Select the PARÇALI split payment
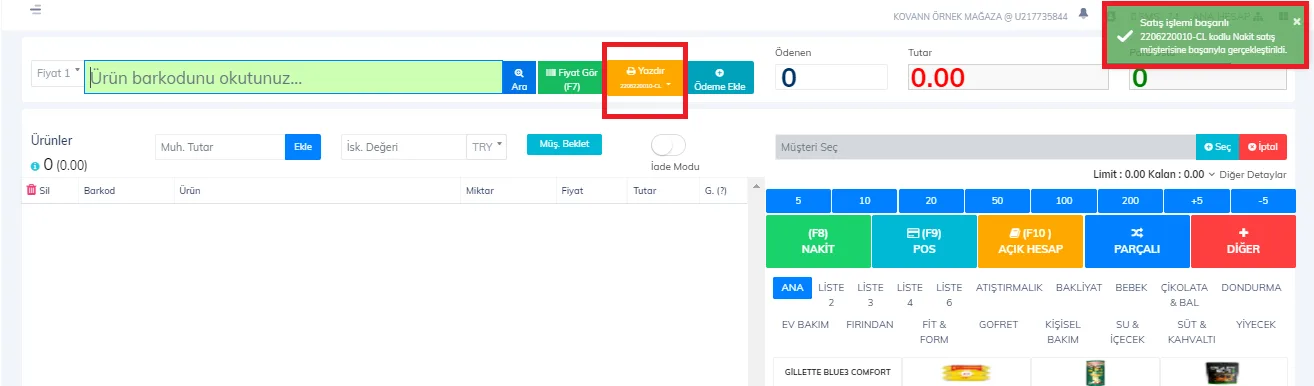This screenshot has width=1314, height=386. pyautogui.click(x=1137, y=241)
